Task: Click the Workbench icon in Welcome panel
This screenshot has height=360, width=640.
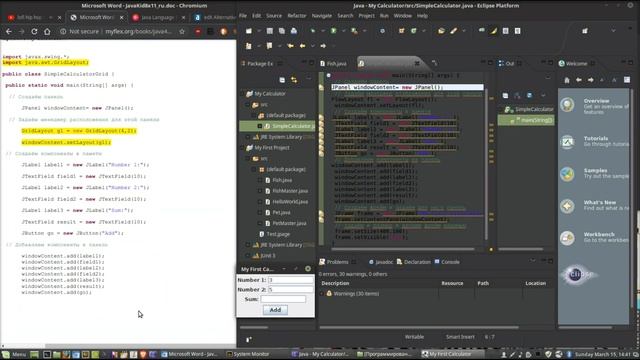Action: point(567,238)
